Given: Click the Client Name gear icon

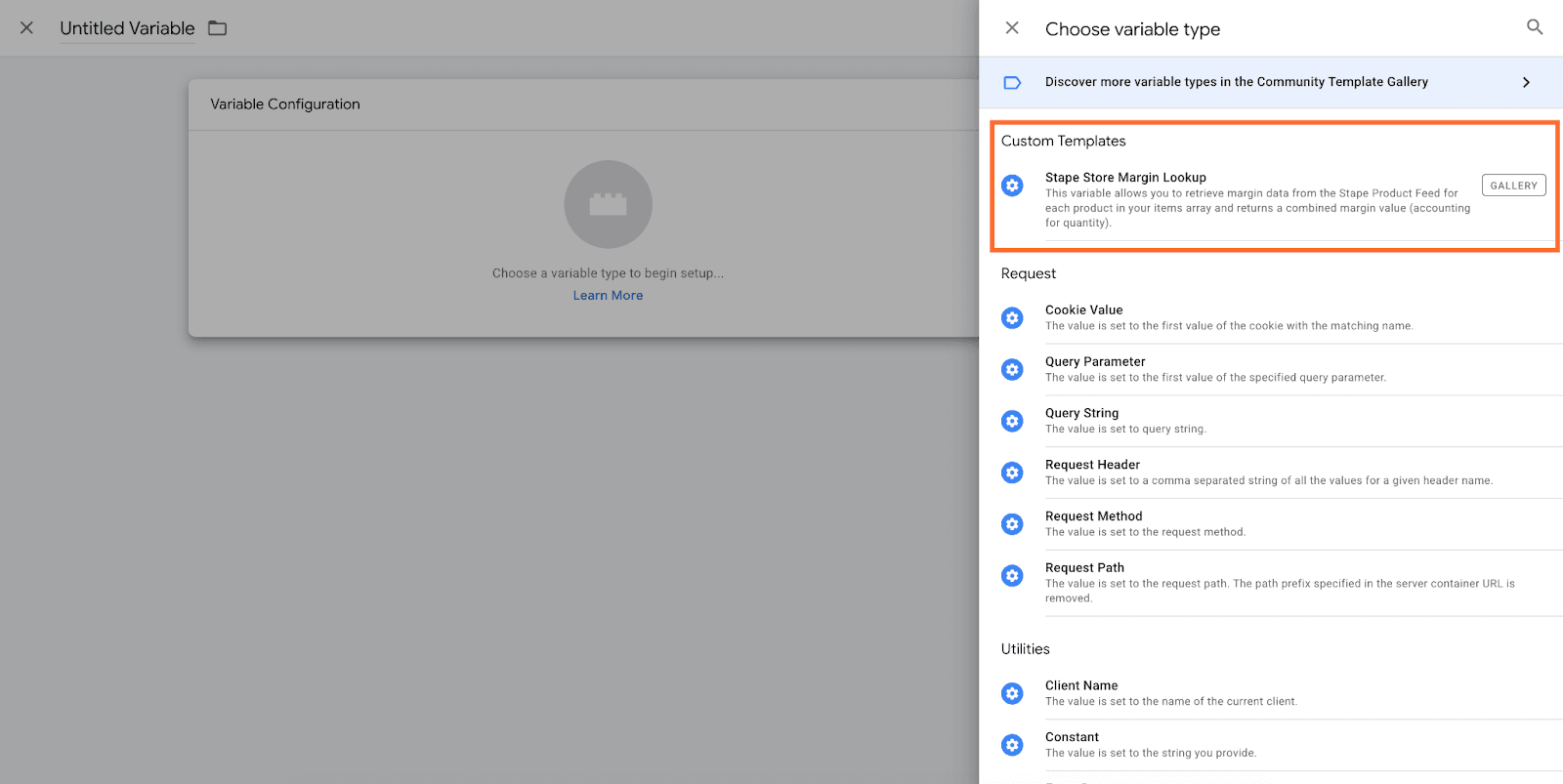Looking at the screenshot, I should pyautogui.click(x=1012, y=694).
